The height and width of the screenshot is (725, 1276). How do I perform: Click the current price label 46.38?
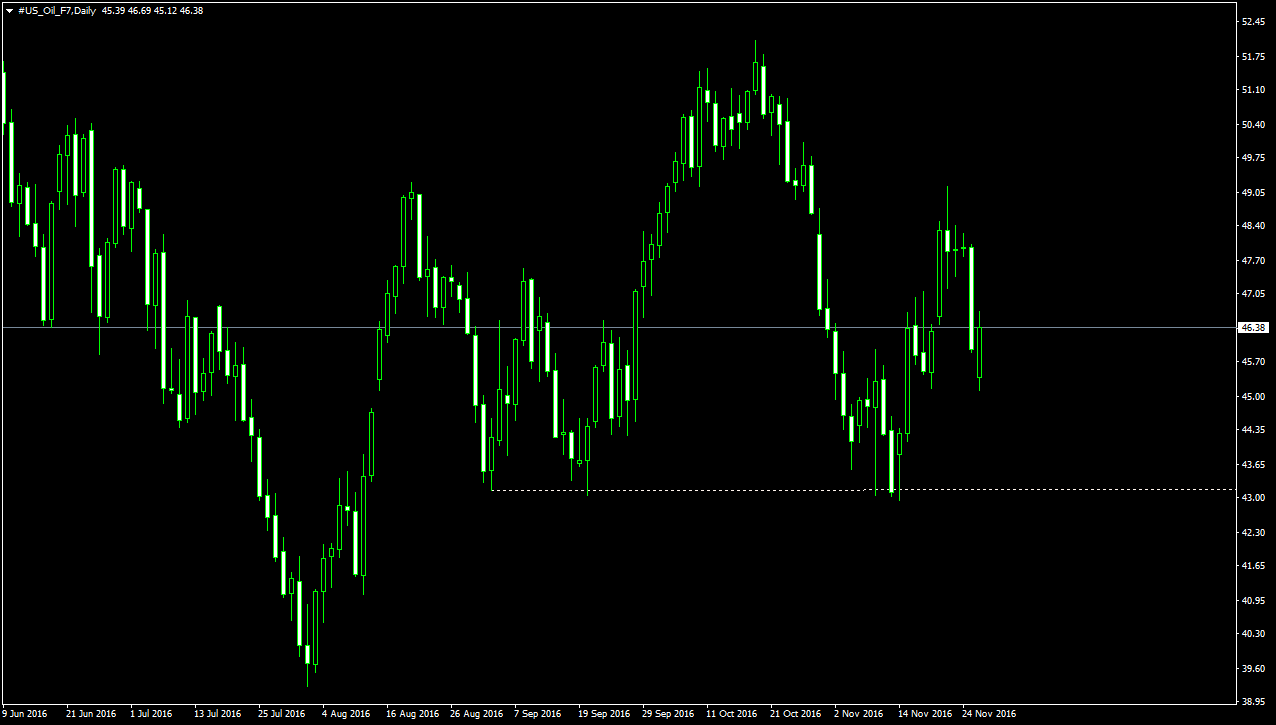coord(1253,327)
